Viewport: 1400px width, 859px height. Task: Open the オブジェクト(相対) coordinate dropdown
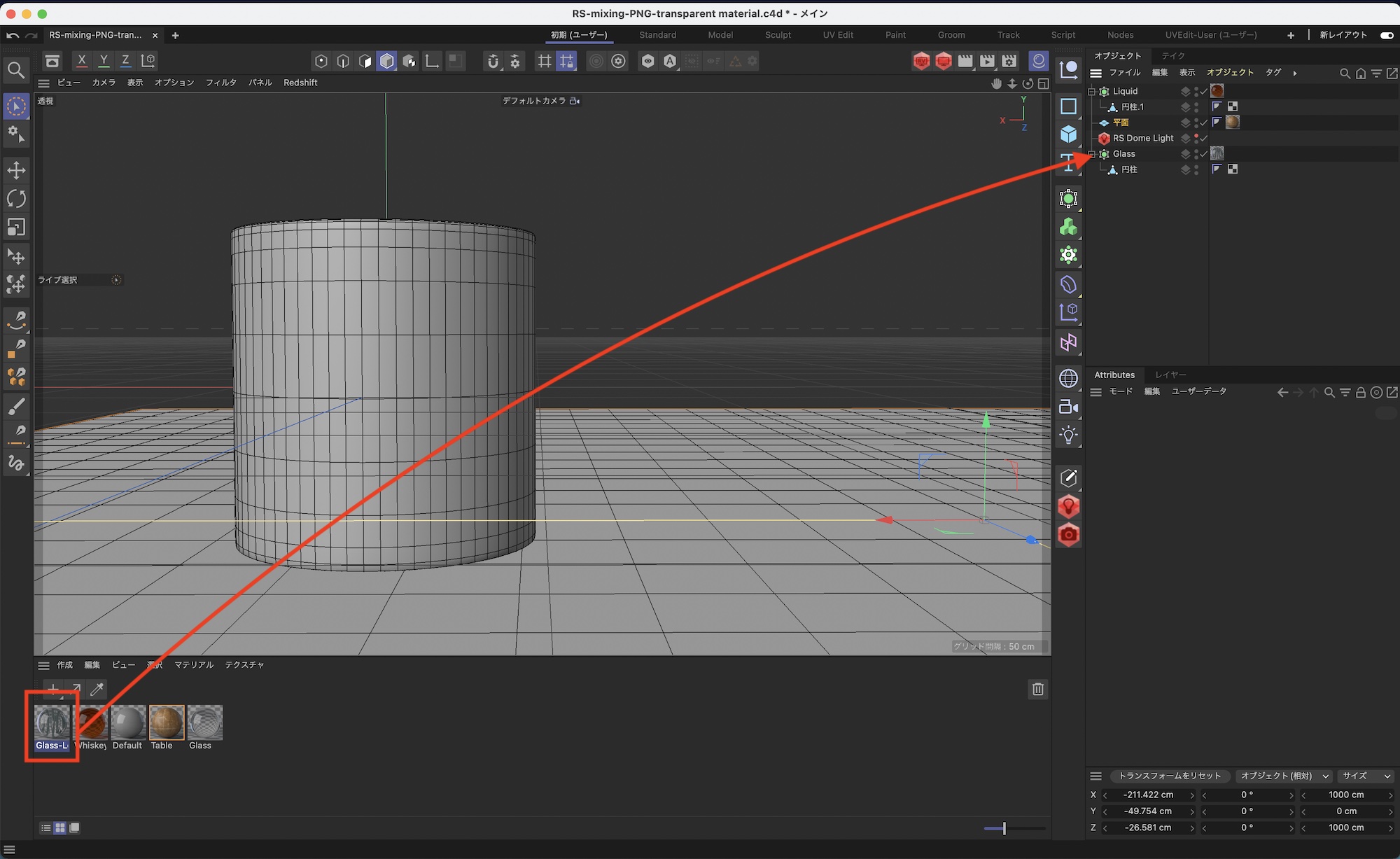click(x=1284, y=776)
